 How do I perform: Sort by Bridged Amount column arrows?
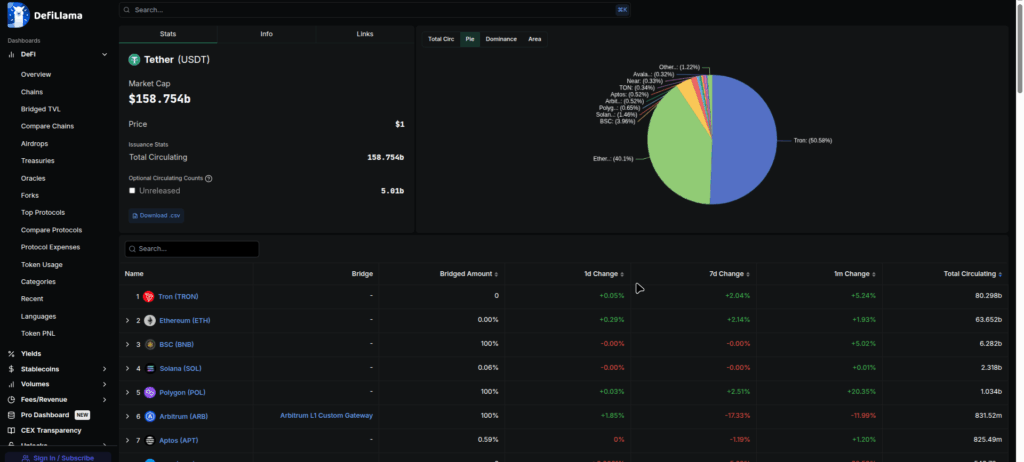(496, 274)
